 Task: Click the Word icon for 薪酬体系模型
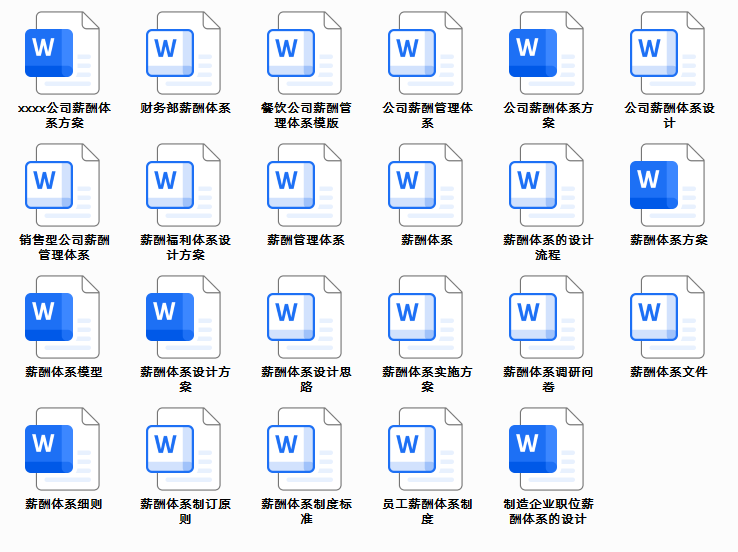click(62, 317)
